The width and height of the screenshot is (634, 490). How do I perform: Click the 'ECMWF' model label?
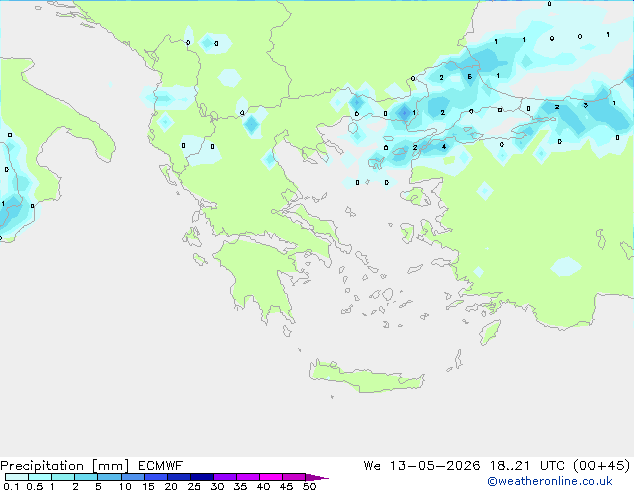click(160, 466)
